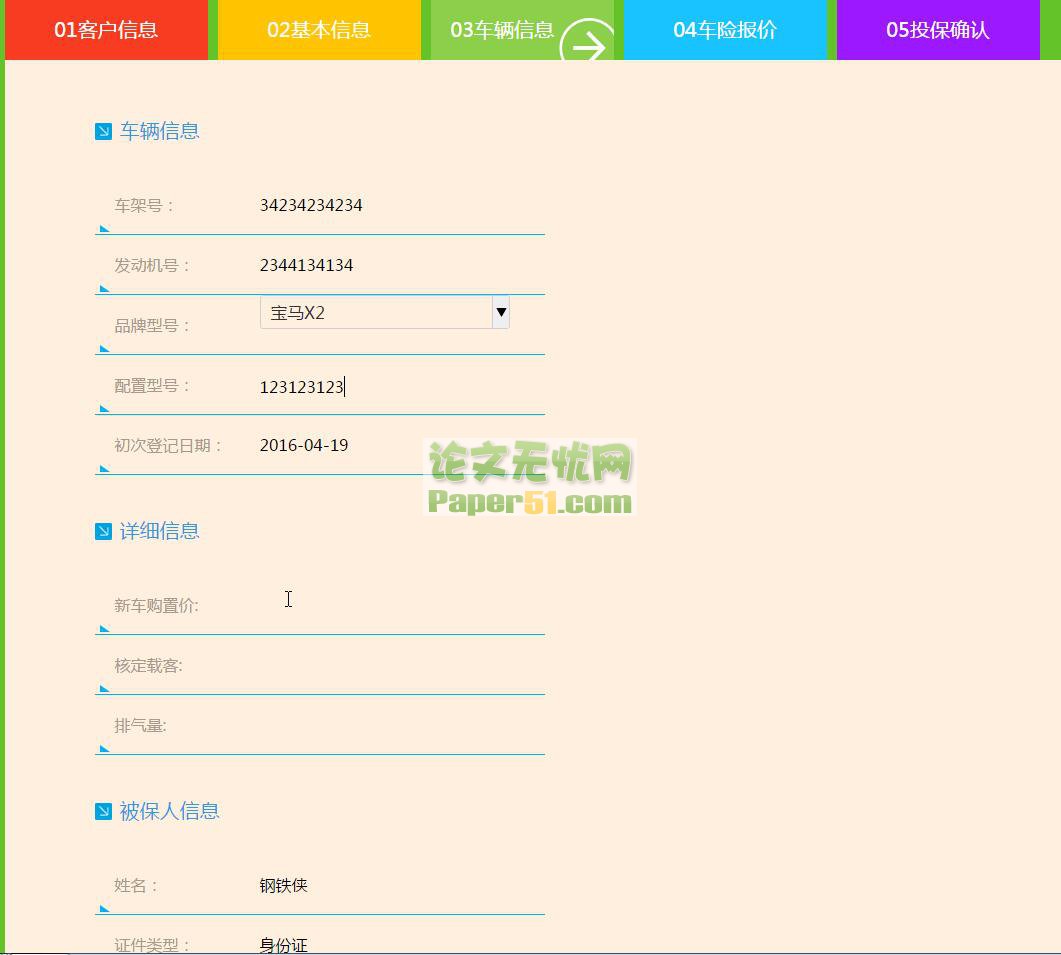Go to the 04车险报价 tab
1061x955 pixels.
pos(725,30)
